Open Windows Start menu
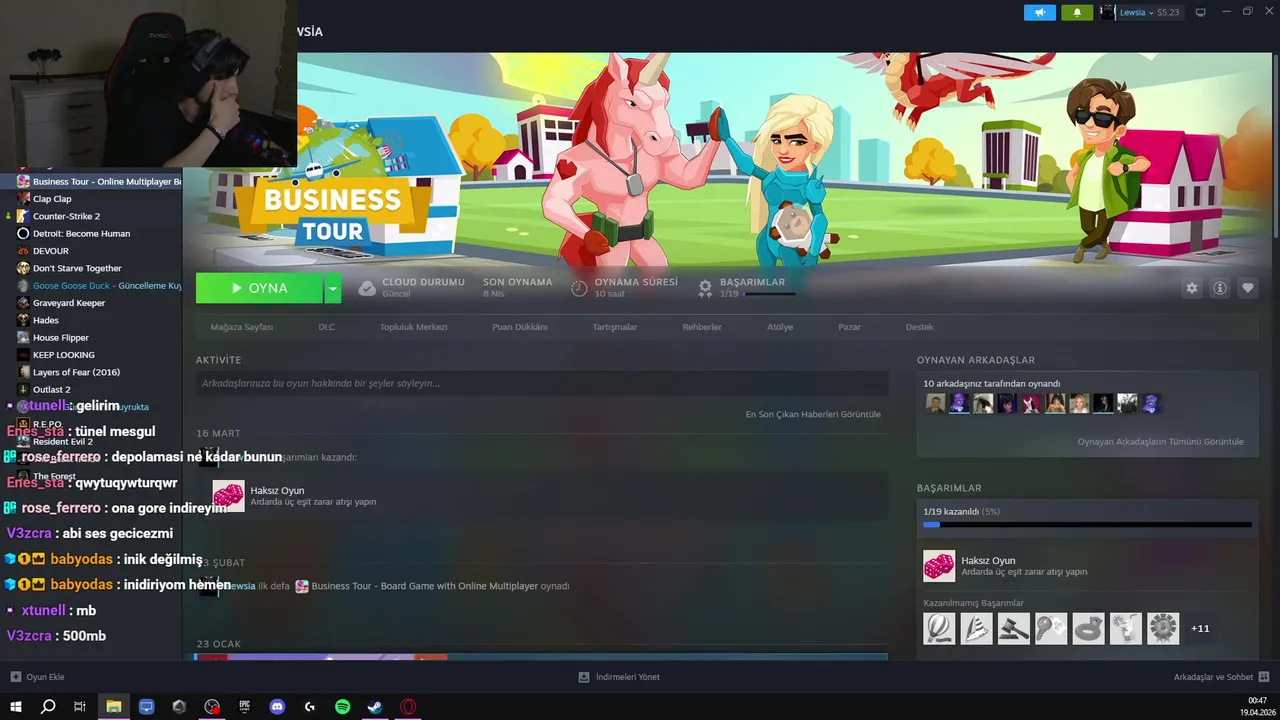The height and width of the screenshot is (720, 1280). point(16,707)
